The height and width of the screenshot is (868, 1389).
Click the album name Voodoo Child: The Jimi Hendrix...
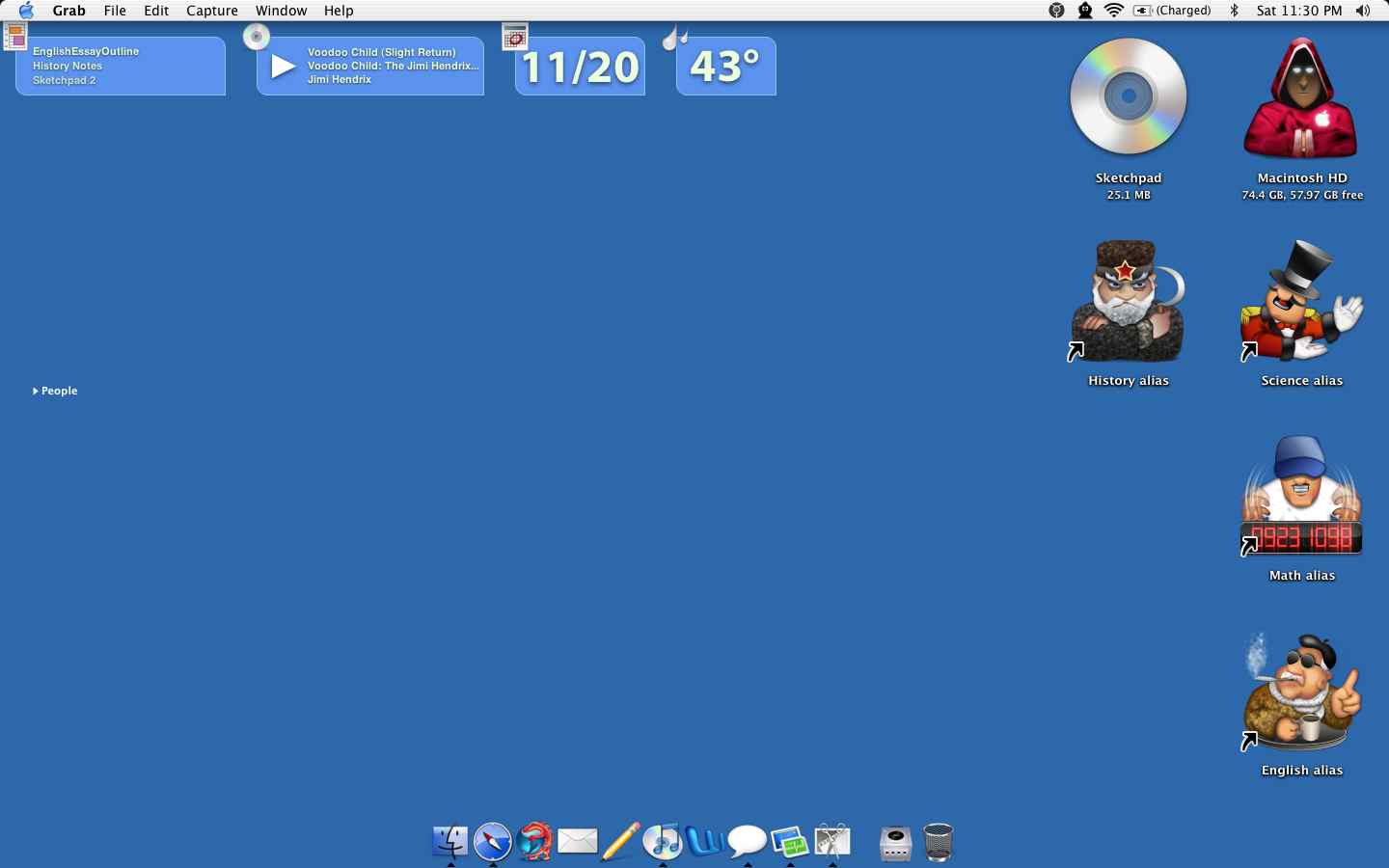click(394, 66)
